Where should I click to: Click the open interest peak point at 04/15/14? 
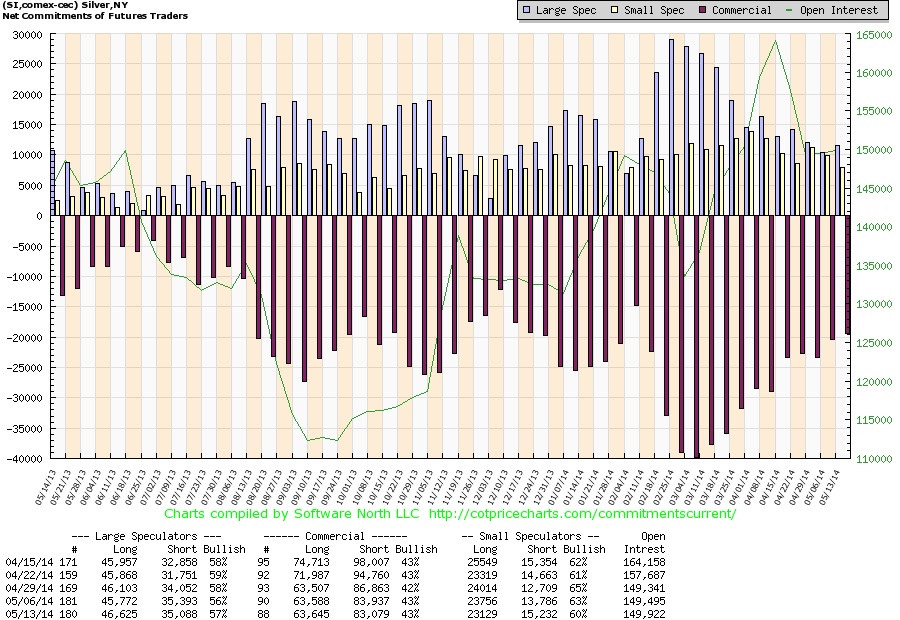coord(775,40)
